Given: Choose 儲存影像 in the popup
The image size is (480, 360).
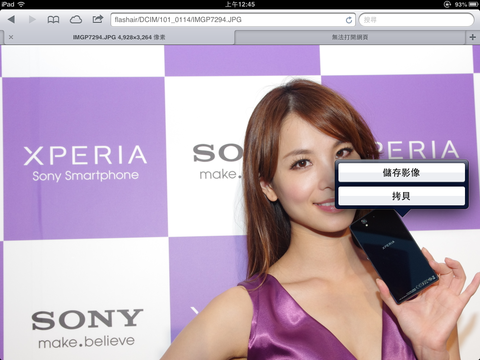Looking at the screenshot, I should pos(401,173).
